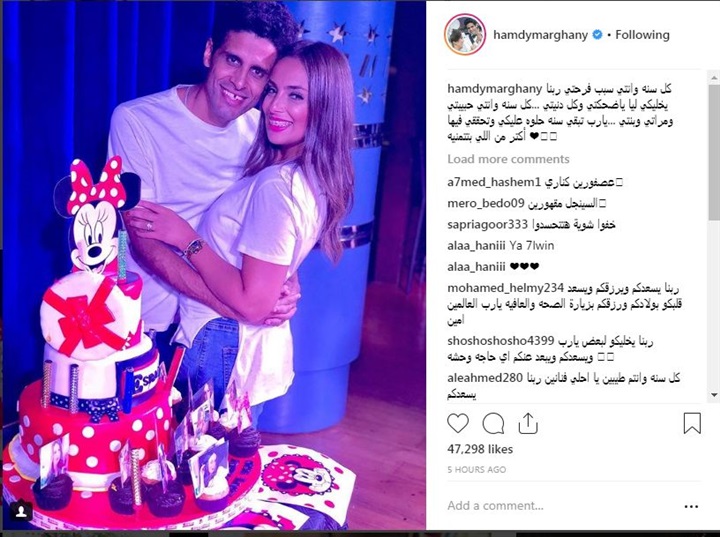Open the hamdymarghany username in header
The height and width of the screenshot is (537, 720).
coord(540,35)
